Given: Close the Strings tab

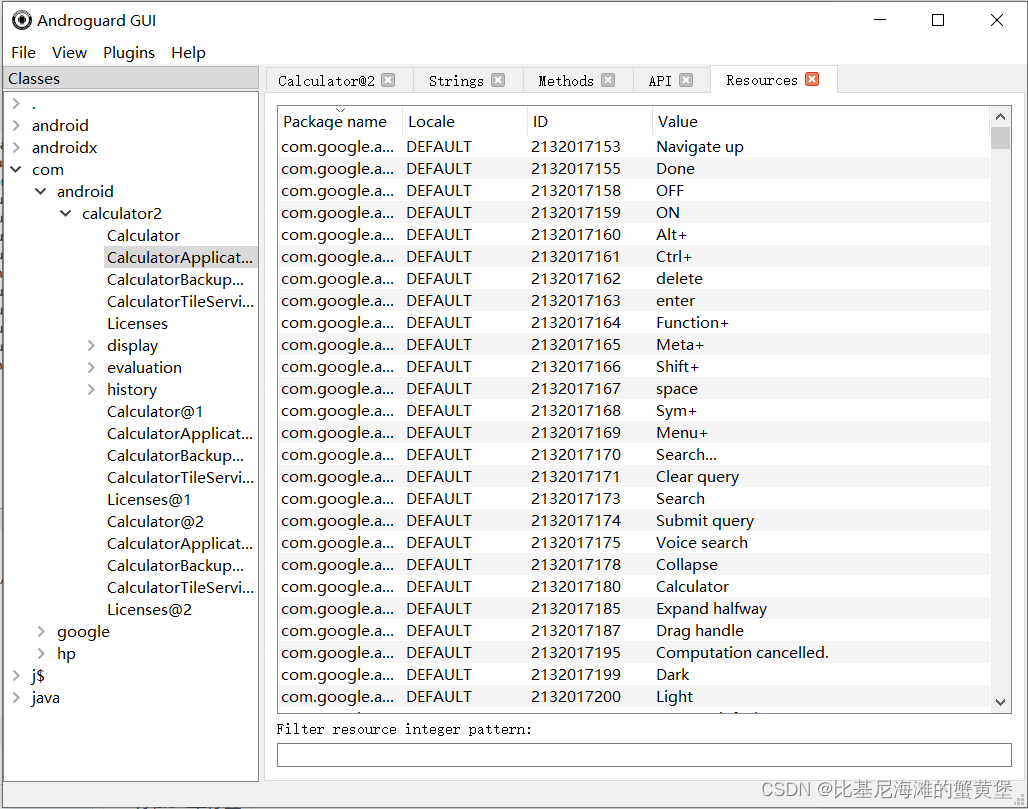Looking at the screenshot, I should [x=498, y=80].
